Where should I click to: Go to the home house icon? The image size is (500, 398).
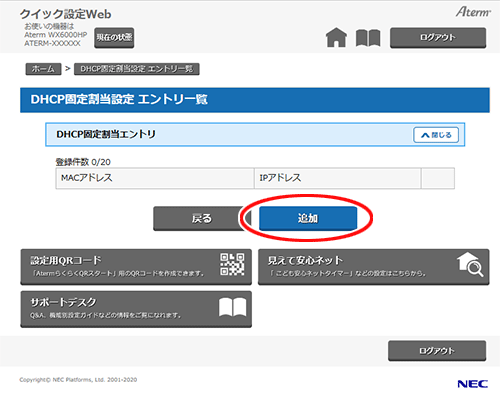336,37
